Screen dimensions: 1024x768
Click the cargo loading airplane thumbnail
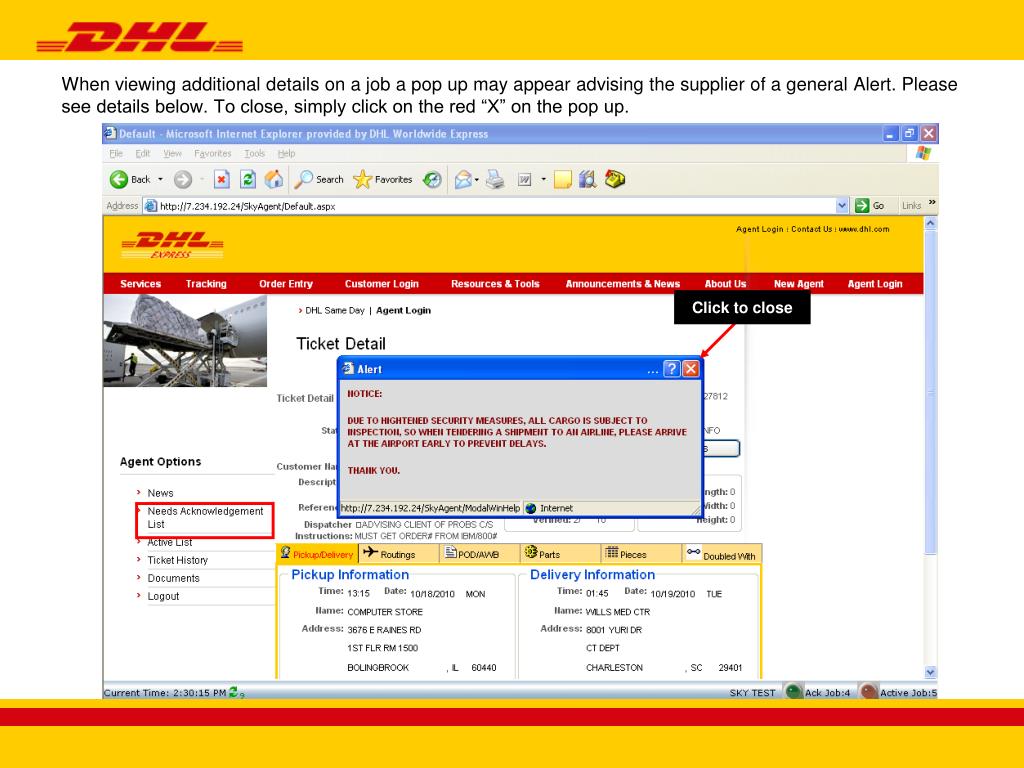pos(185,340)
